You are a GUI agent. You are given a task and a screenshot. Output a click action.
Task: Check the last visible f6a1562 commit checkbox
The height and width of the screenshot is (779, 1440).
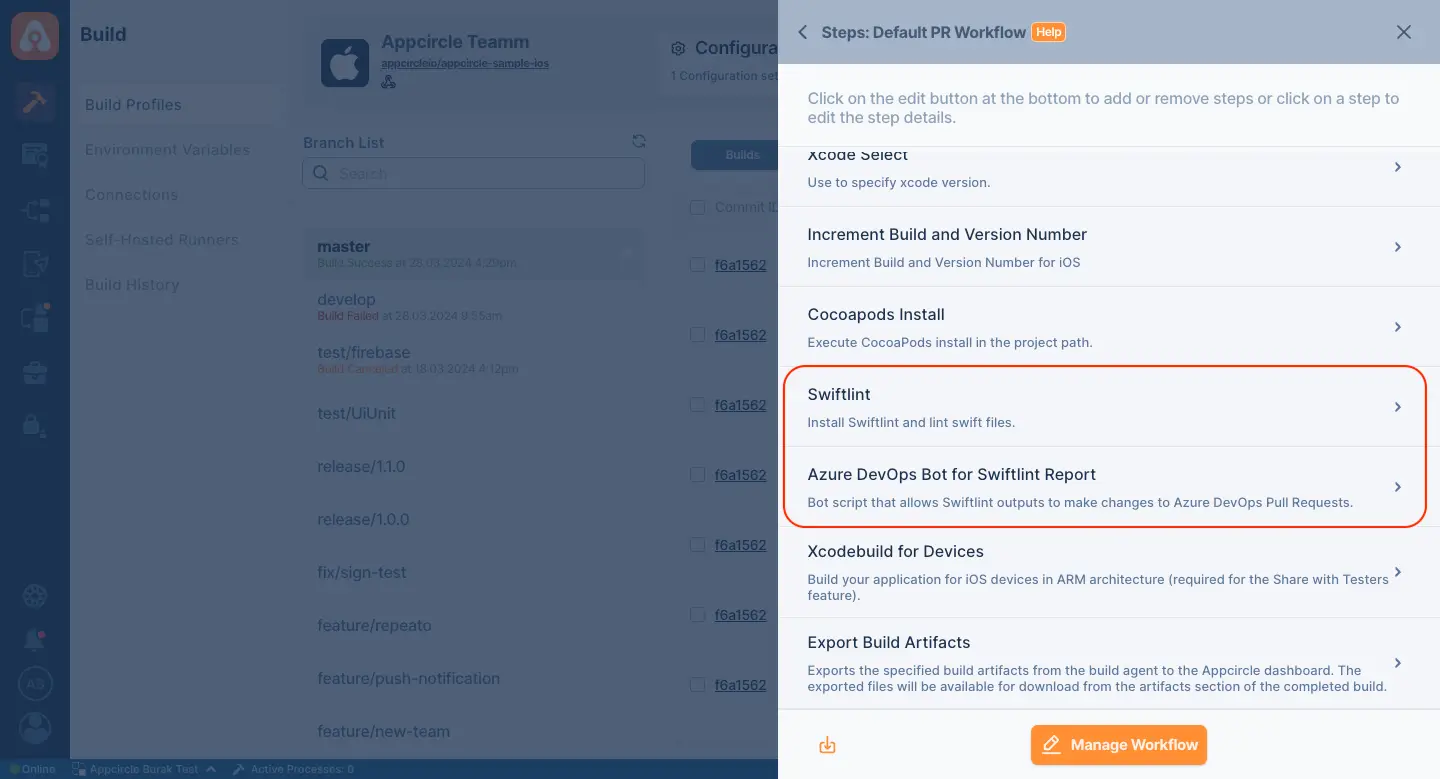697,685
